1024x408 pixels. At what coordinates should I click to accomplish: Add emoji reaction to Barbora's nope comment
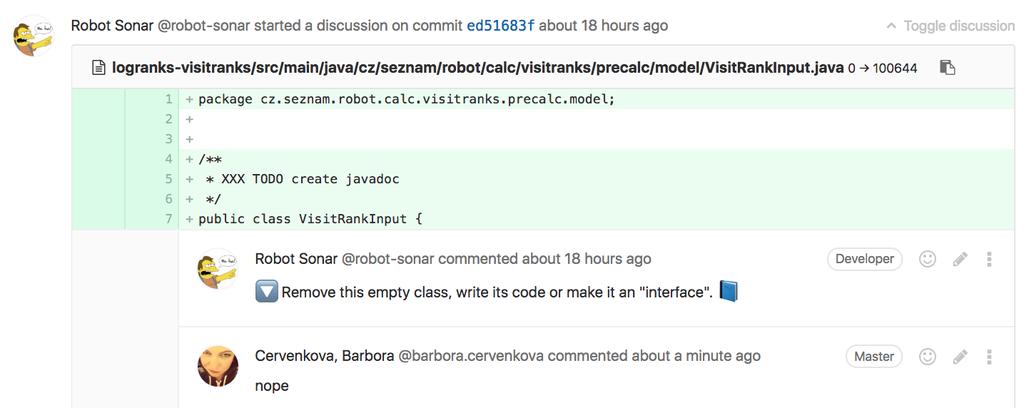(927, 356)
